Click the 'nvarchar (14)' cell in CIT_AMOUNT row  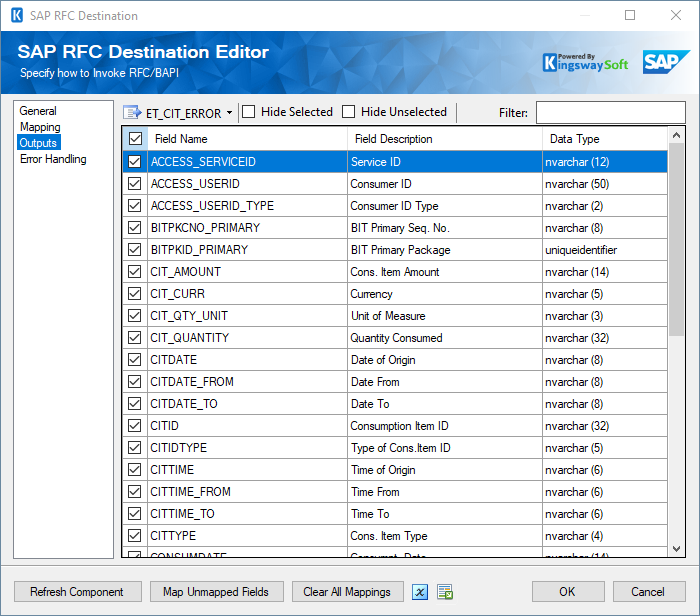click(x=605, y=271)
